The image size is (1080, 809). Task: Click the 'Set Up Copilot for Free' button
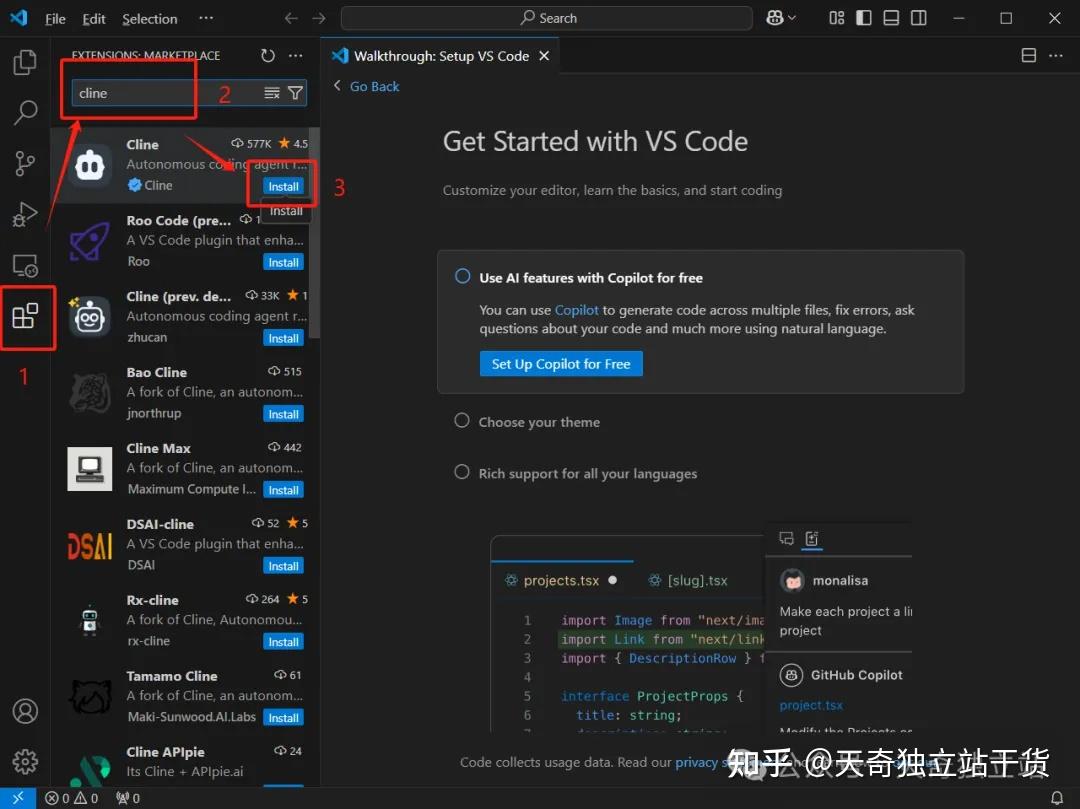click(x=561, y=364)
